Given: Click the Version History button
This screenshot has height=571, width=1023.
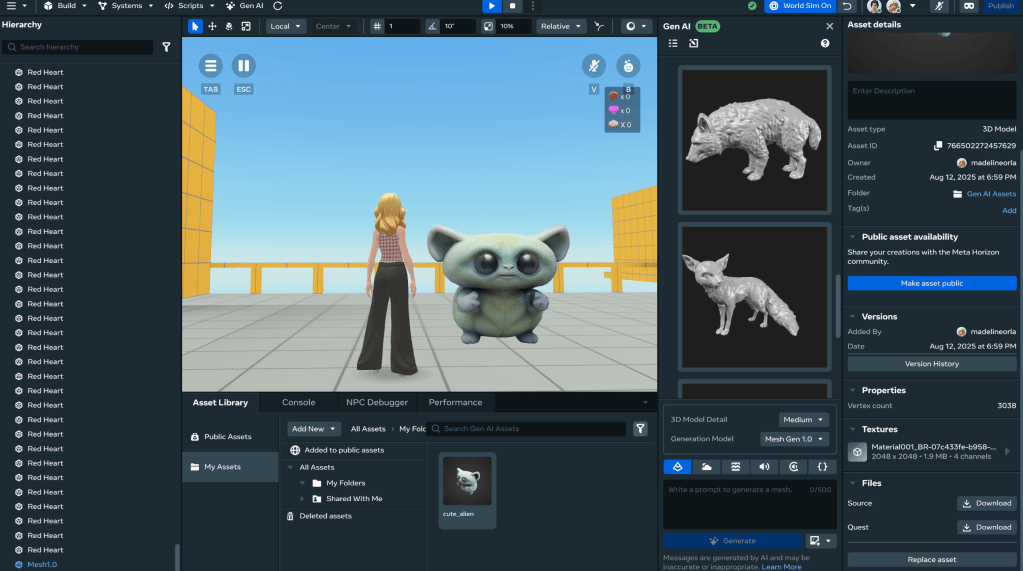Looking at the screenshot, I should click(932, 364).
